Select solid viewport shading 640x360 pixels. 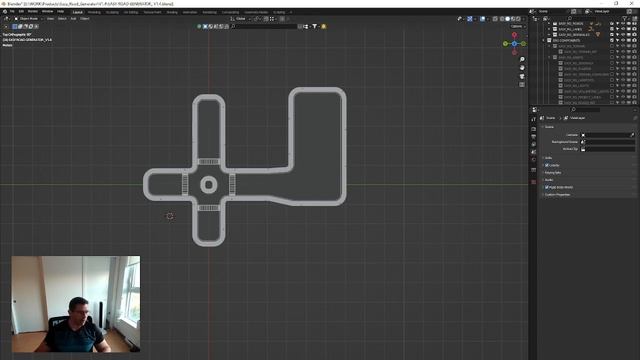pos(508,19)
